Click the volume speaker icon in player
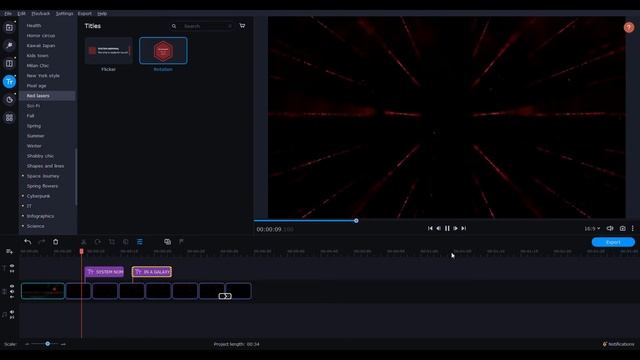Viewport: 640px width, 360px height. [x=610, y=229]
